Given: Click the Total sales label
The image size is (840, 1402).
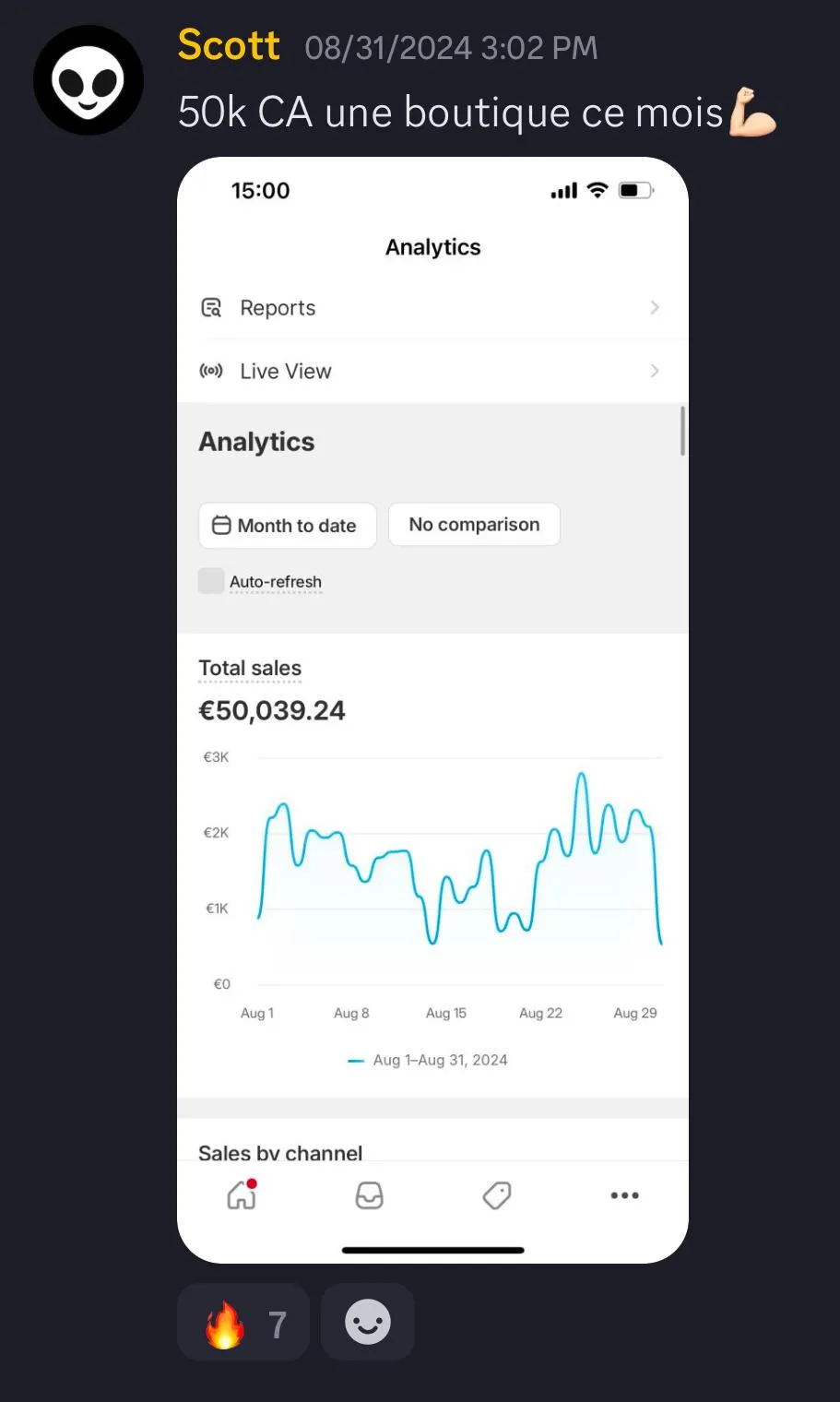Looking at the screenshot, I should 250,668.
